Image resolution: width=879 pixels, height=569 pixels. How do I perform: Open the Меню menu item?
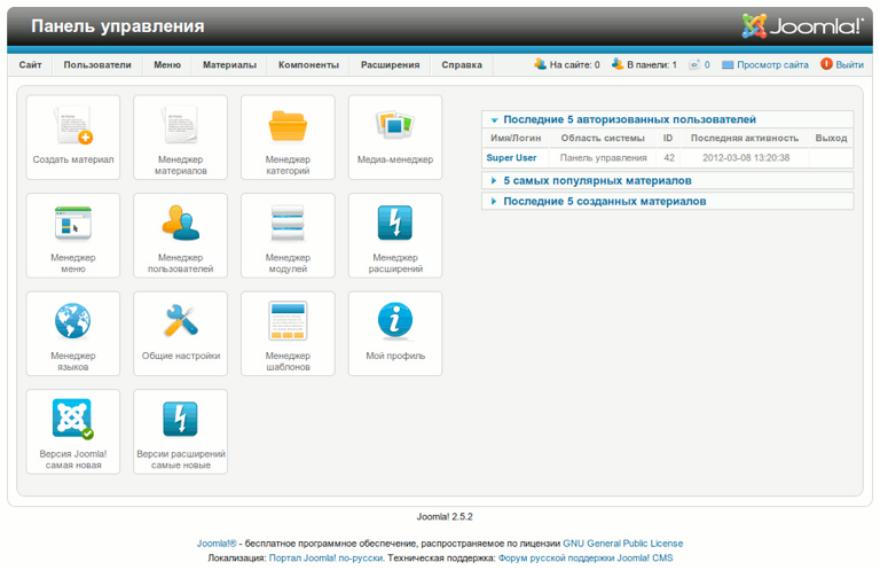click(167, 65)
